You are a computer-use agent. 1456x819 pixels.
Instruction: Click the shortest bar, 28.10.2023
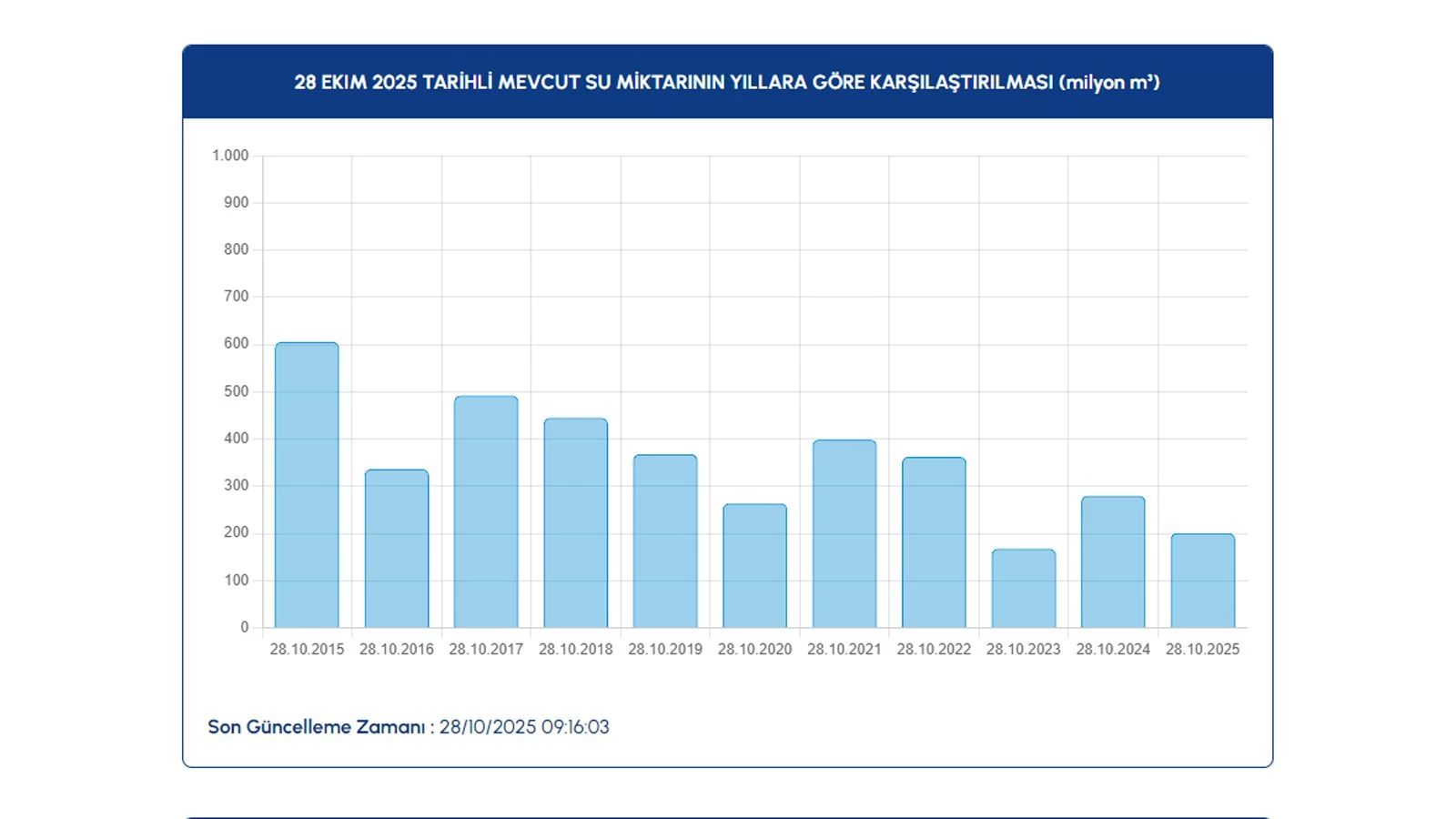[x=1024, y=589]
